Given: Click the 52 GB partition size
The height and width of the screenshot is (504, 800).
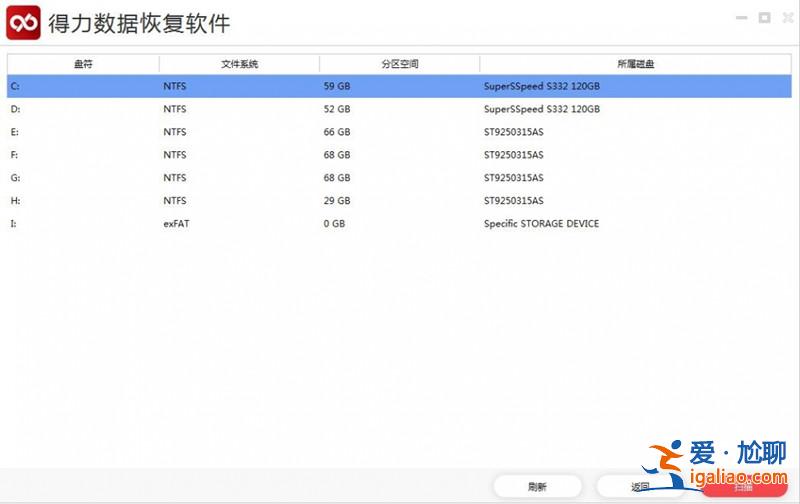Looking at the screenshot, I should click(x=337, y=109).
